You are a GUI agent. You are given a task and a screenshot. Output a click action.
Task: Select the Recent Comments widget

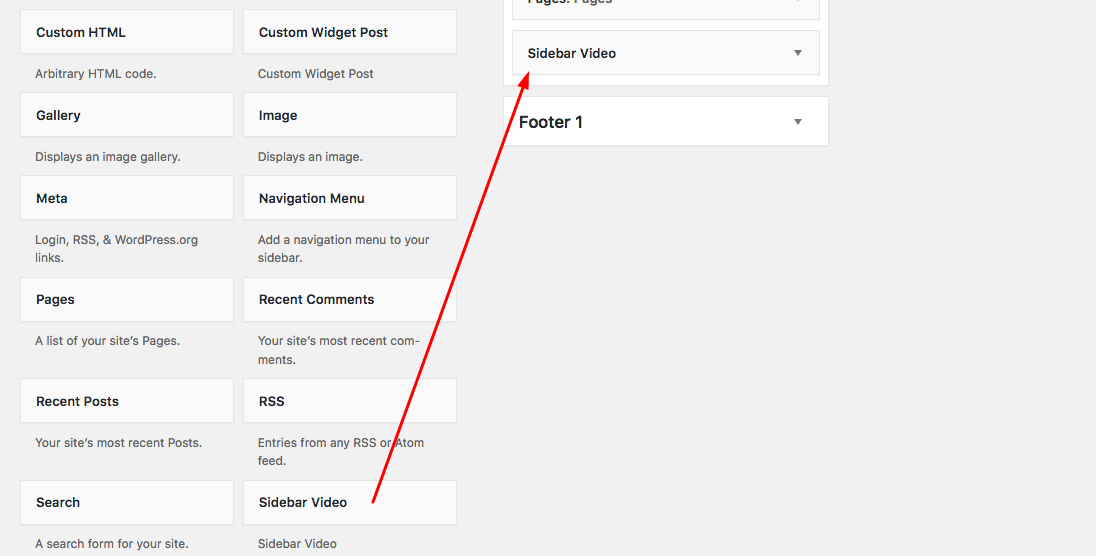tap(316, 299)
